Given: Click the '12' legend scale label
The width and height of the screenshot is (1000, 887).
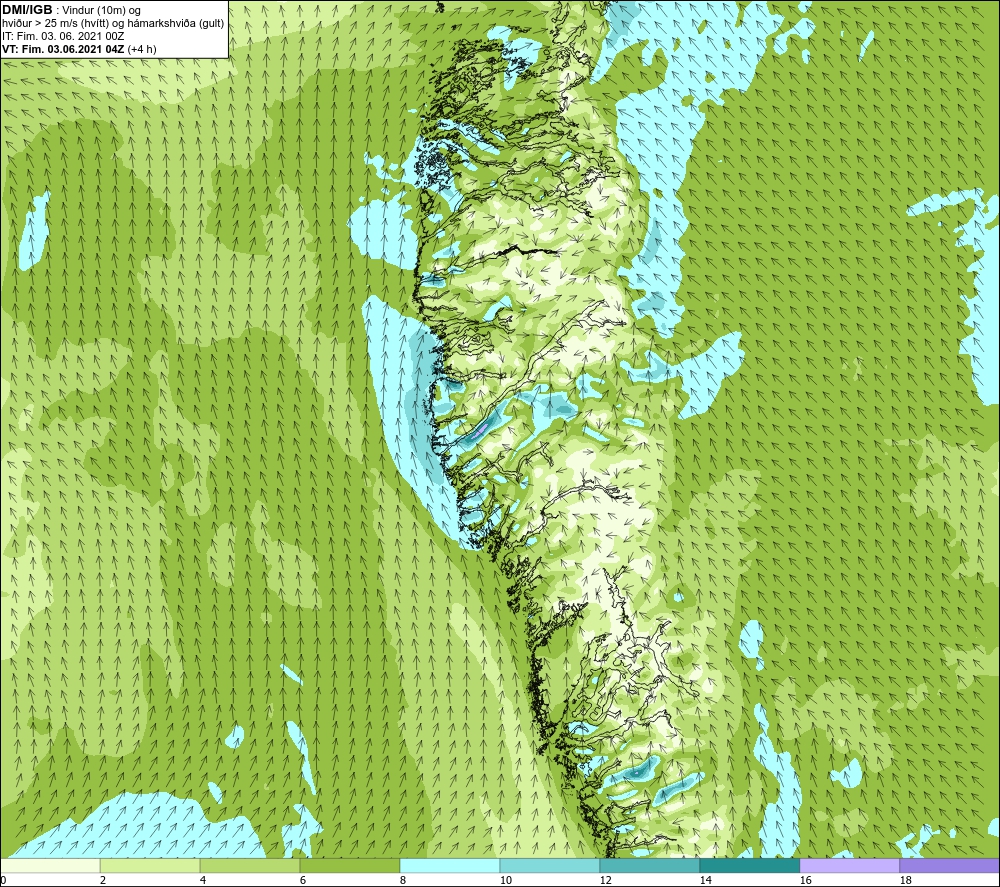Looking at the screenshot, I should [605, 880].
